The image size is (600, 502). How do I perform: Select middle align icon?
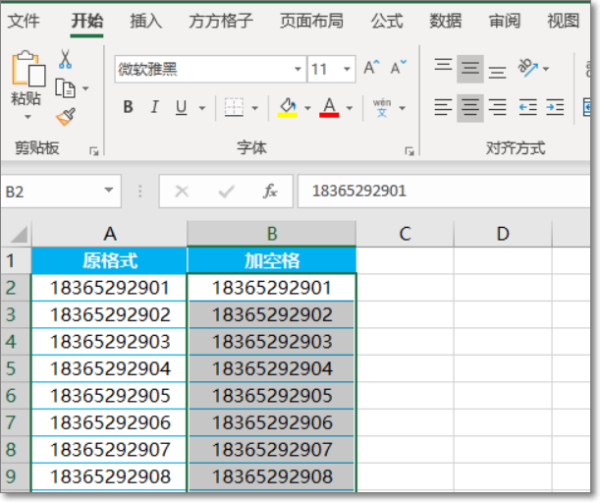pyautogui.click(x=470, y=69)
